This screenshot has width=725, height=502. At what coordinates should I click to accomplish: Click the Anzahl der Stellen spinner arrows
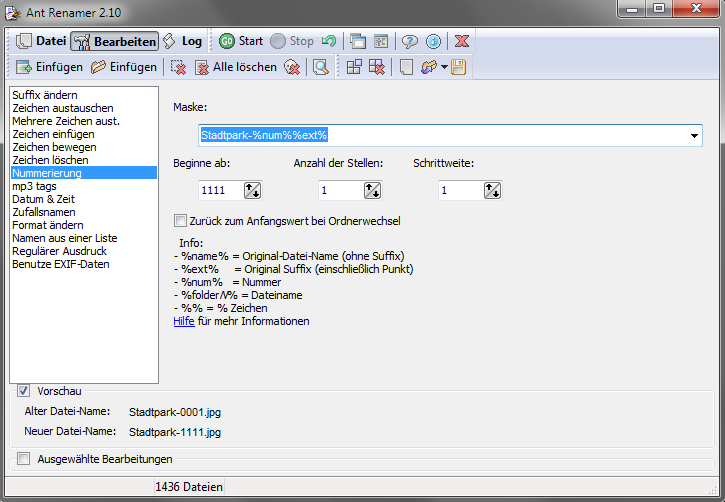pyautogui.click(x=373, y=190)
